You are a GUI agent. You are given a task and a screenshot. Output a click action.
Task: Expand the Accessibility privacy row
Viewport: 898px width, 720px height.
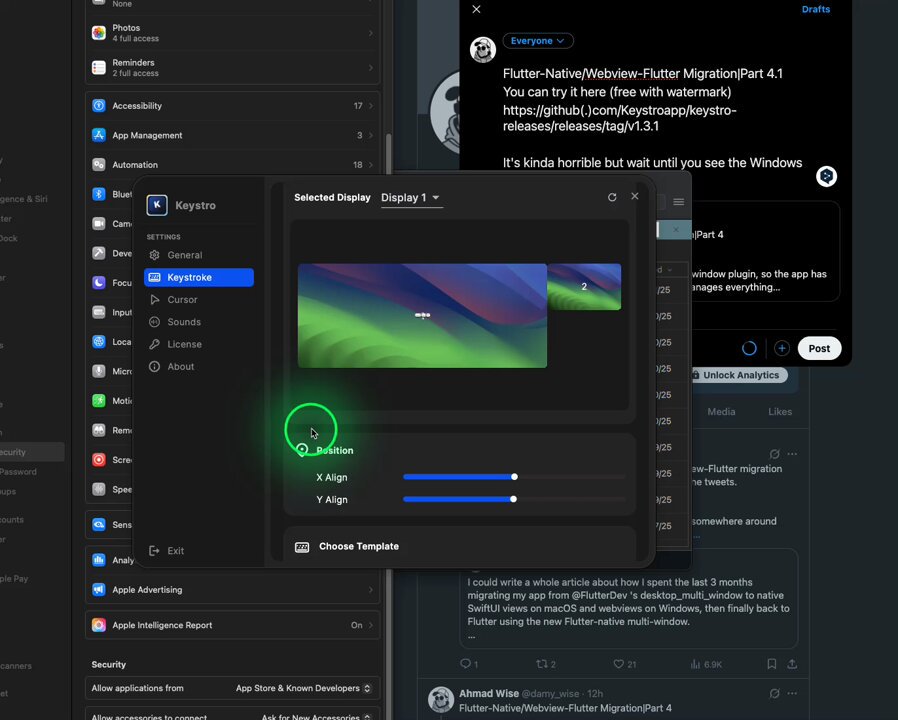tap(232, 106)
